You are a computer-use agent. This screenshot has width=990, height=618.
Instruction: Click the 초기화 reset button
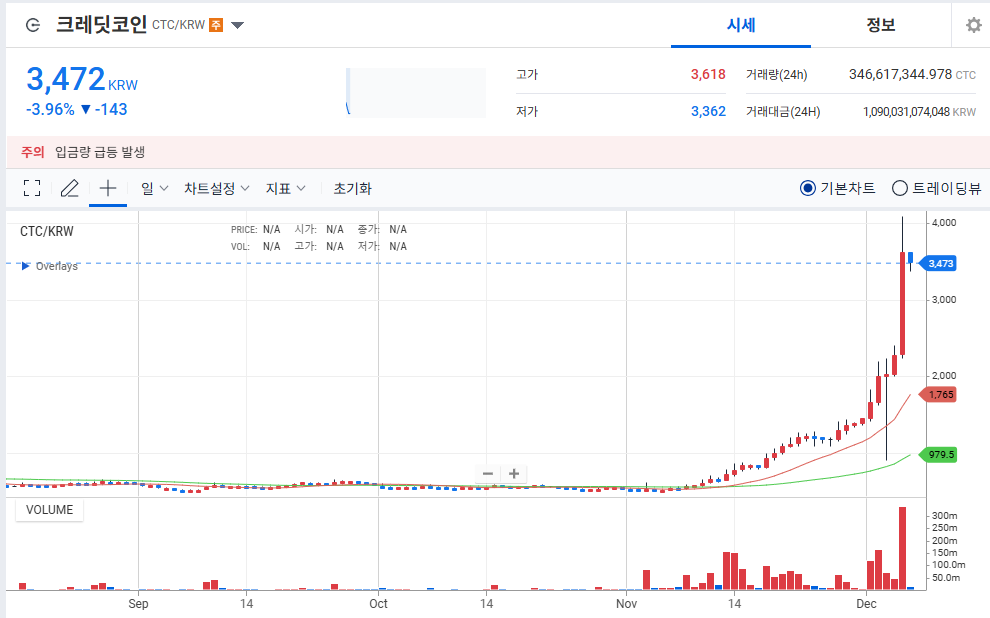click(x=352, y=188)
